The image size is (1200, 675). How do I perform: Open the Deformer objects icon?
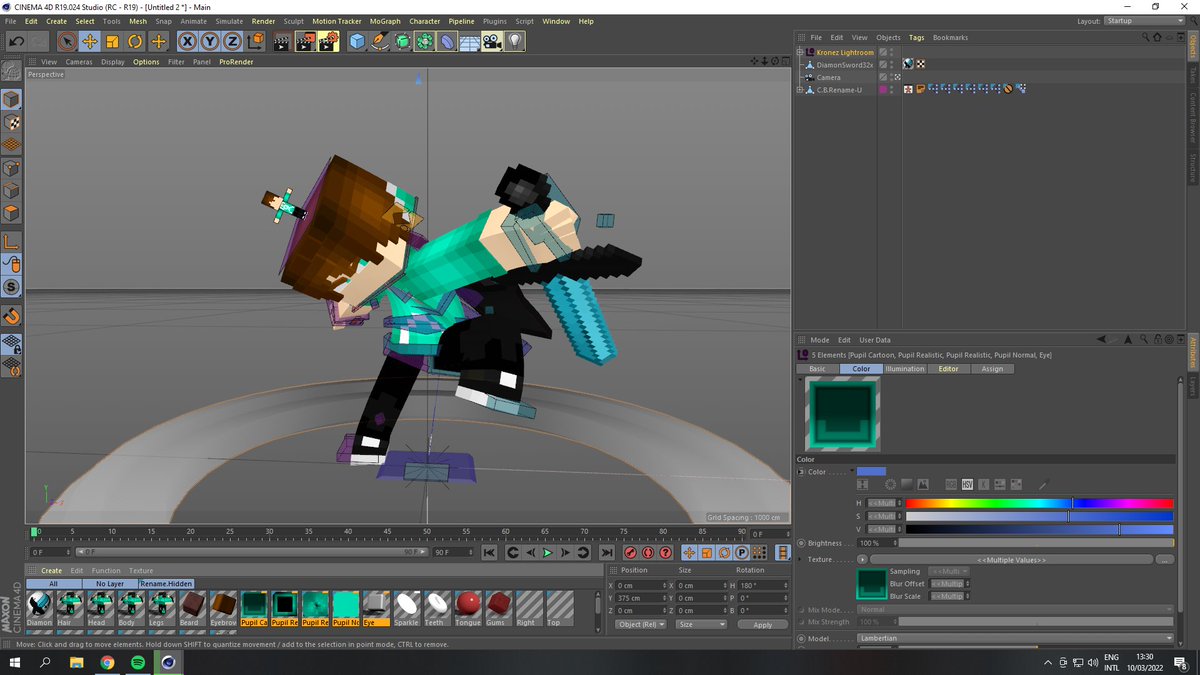[x=447, y=41]
